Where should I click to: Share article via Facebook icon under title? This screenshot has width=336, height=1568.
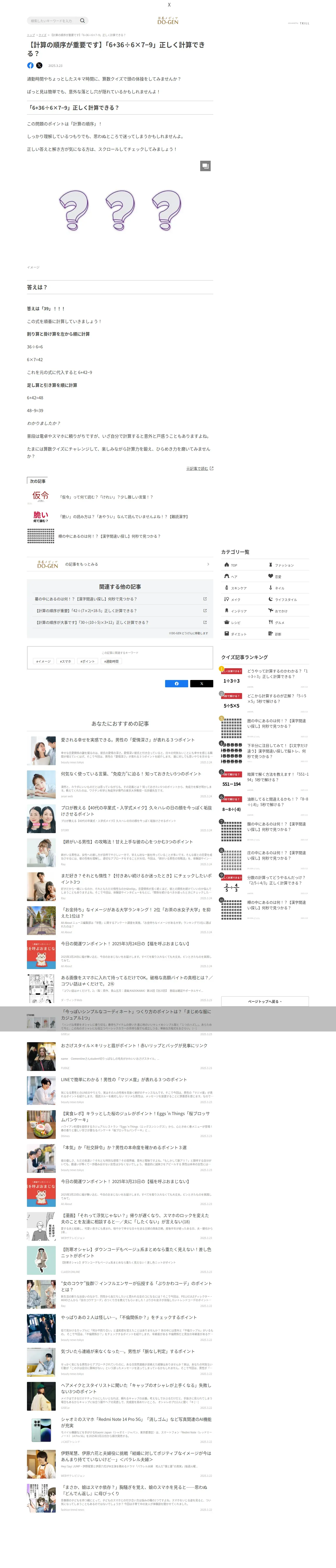click(31, 65)
